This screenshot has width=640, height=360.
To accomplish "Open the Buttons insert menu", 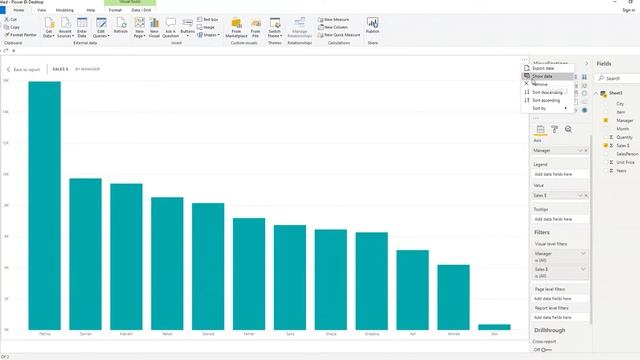I will coord(187,28).
